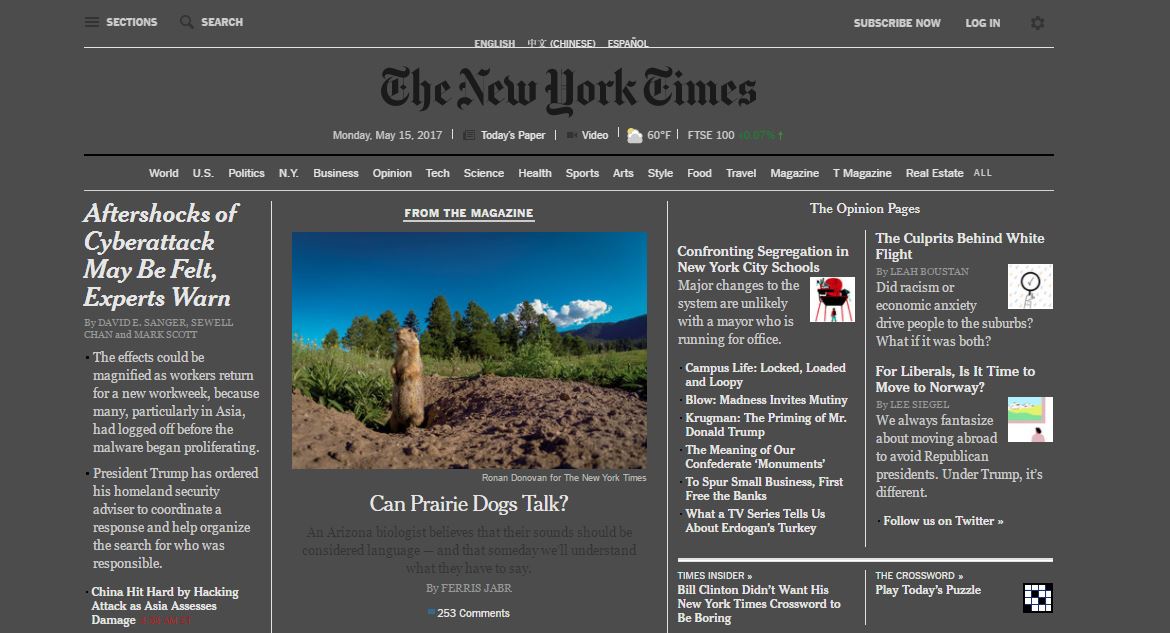This screenshot has width=1170, height=633.
Task: Switch the site language to Español
Action: 629,43
